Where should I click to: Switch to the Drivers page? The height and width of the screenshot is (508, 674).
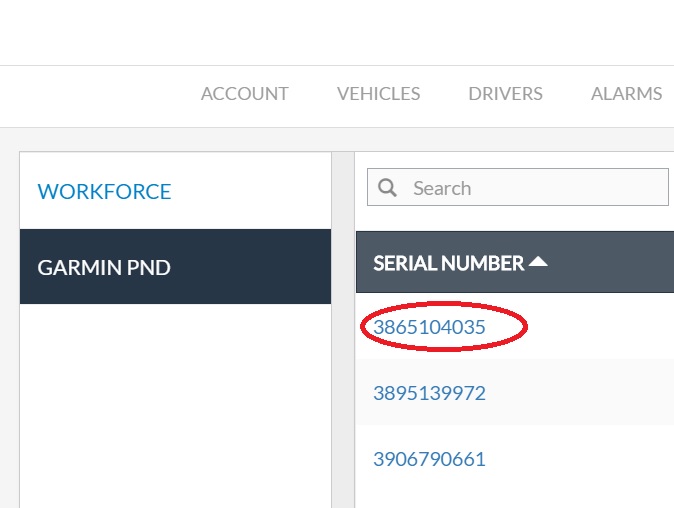[505, 94]
